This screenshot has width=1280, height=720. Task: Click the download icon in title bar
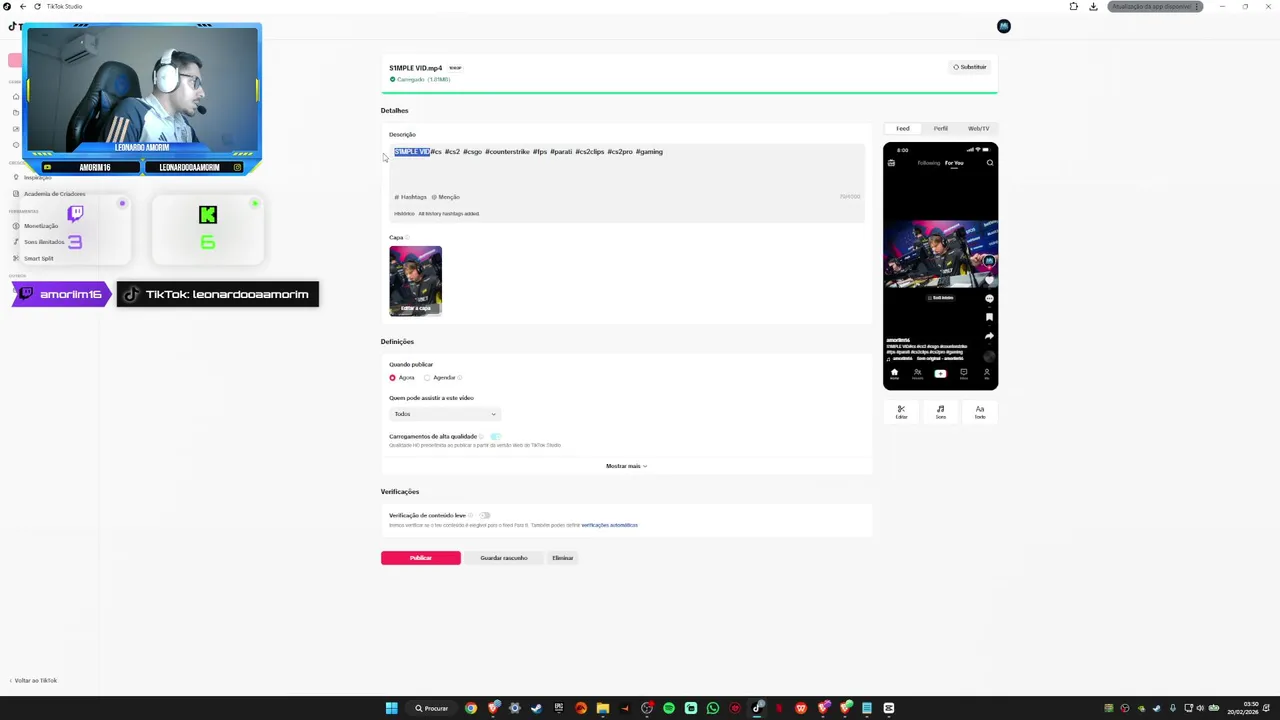1093,6
